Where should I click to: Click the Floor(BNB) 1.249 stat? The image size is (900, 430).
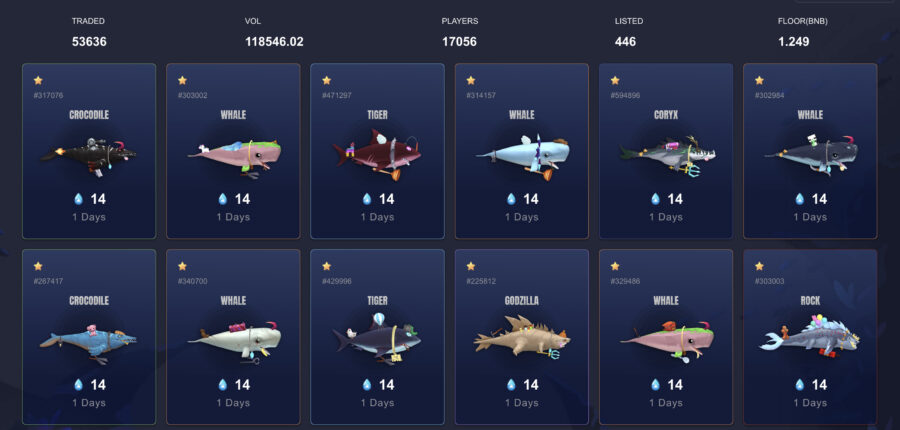point(802,32)
